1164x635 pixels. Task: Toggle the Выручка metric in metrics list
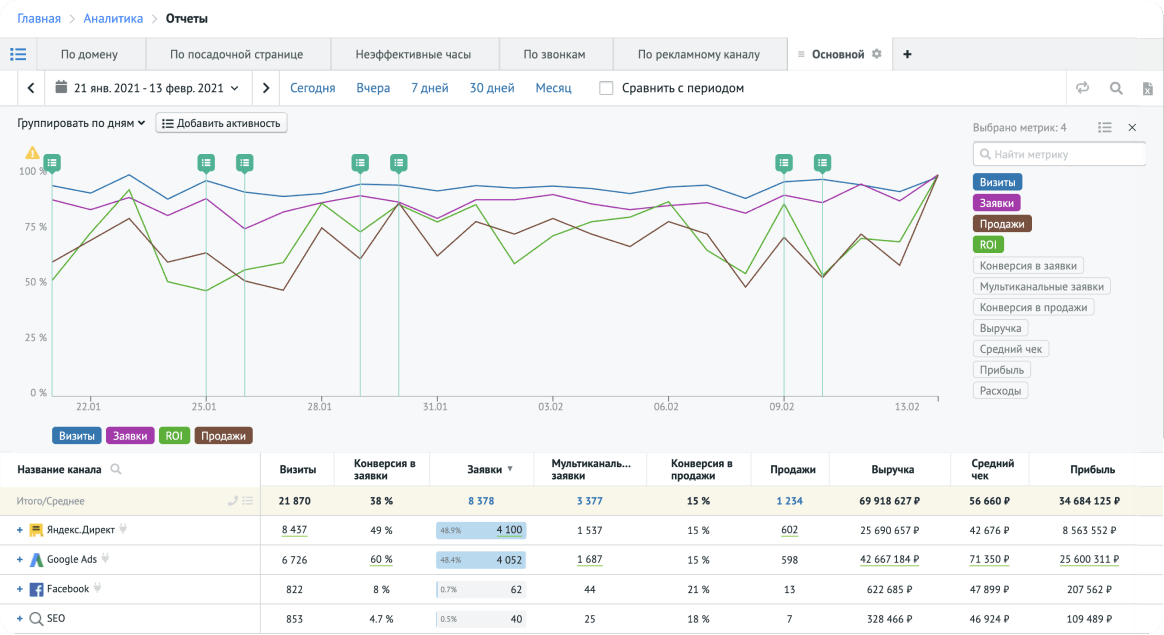pos(1000,327)
